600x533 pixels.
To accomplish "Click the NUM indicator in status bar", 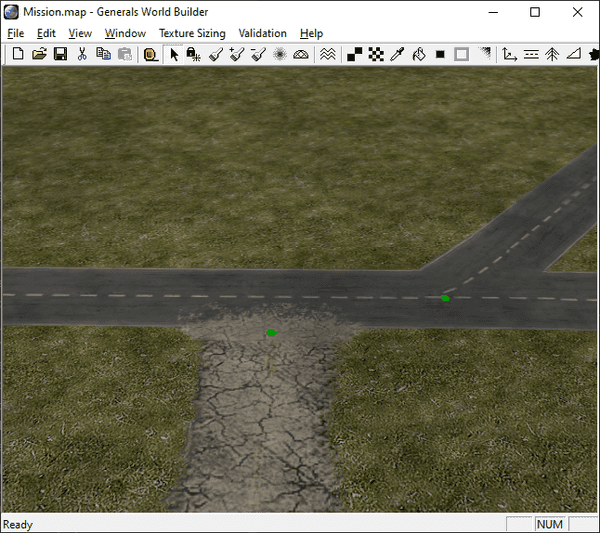I will point(550,524).
